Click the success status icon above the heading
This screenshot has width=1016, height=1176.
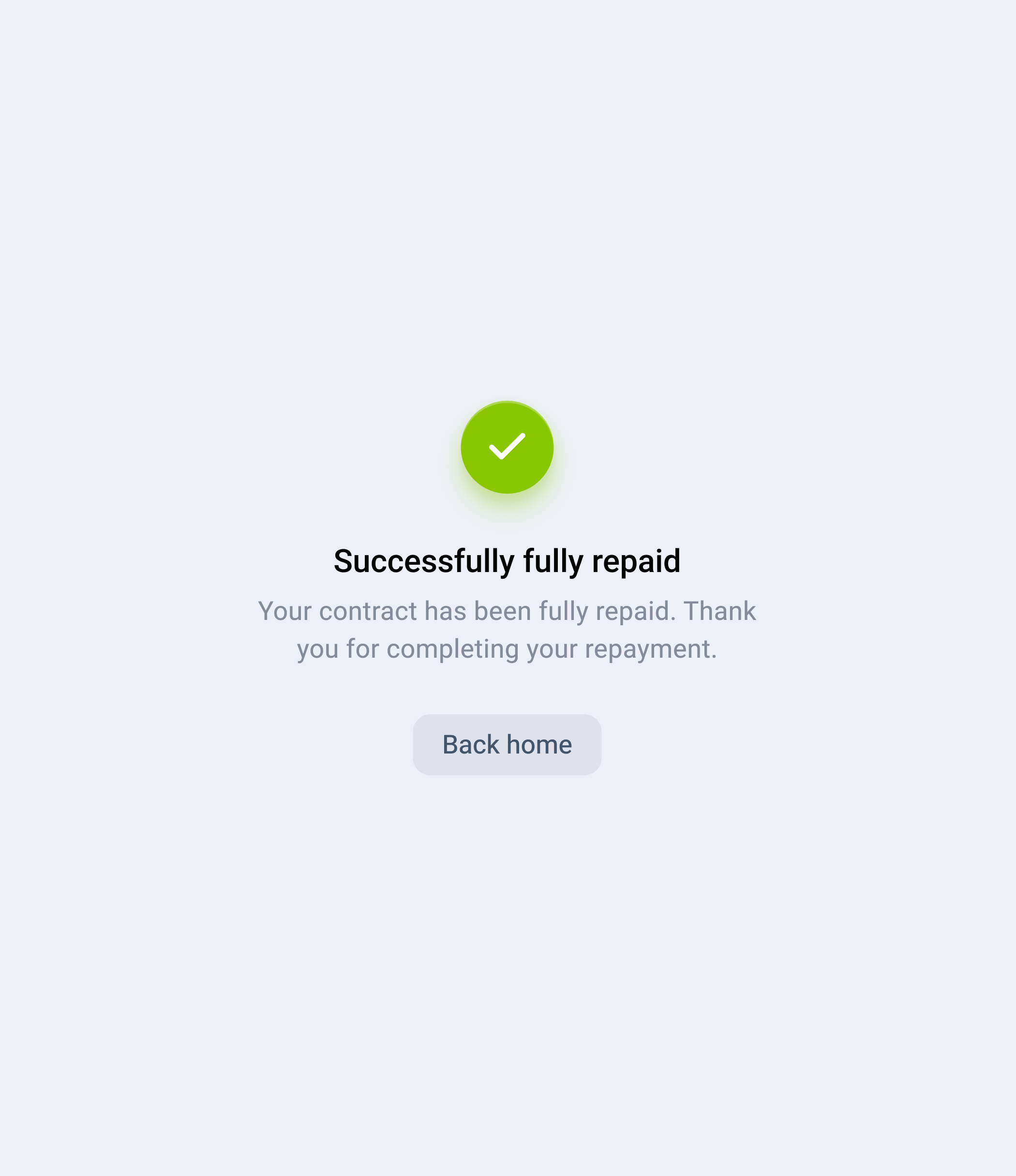(x=507, y=447)
